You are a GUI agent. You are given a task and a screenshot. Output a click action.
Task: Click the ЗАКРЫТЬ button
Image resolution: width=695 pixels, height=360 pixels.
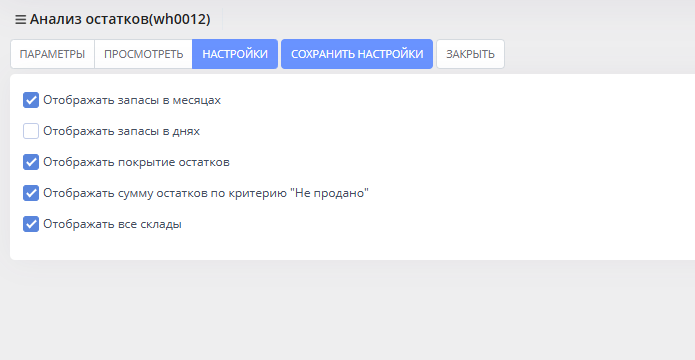coord(470,54)
